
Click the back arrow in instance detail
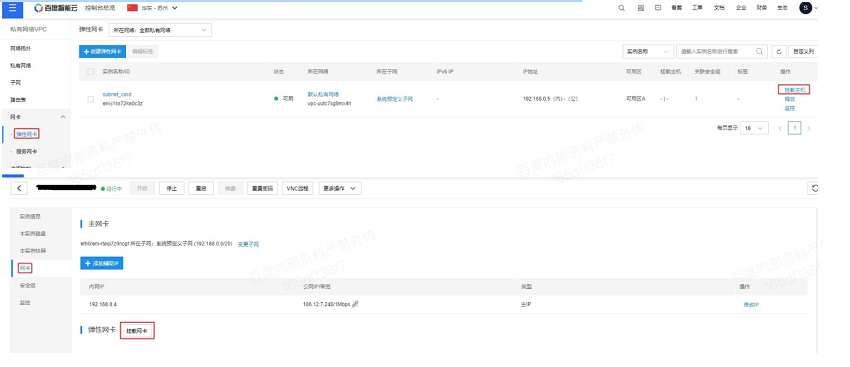[x=20, y=188]
